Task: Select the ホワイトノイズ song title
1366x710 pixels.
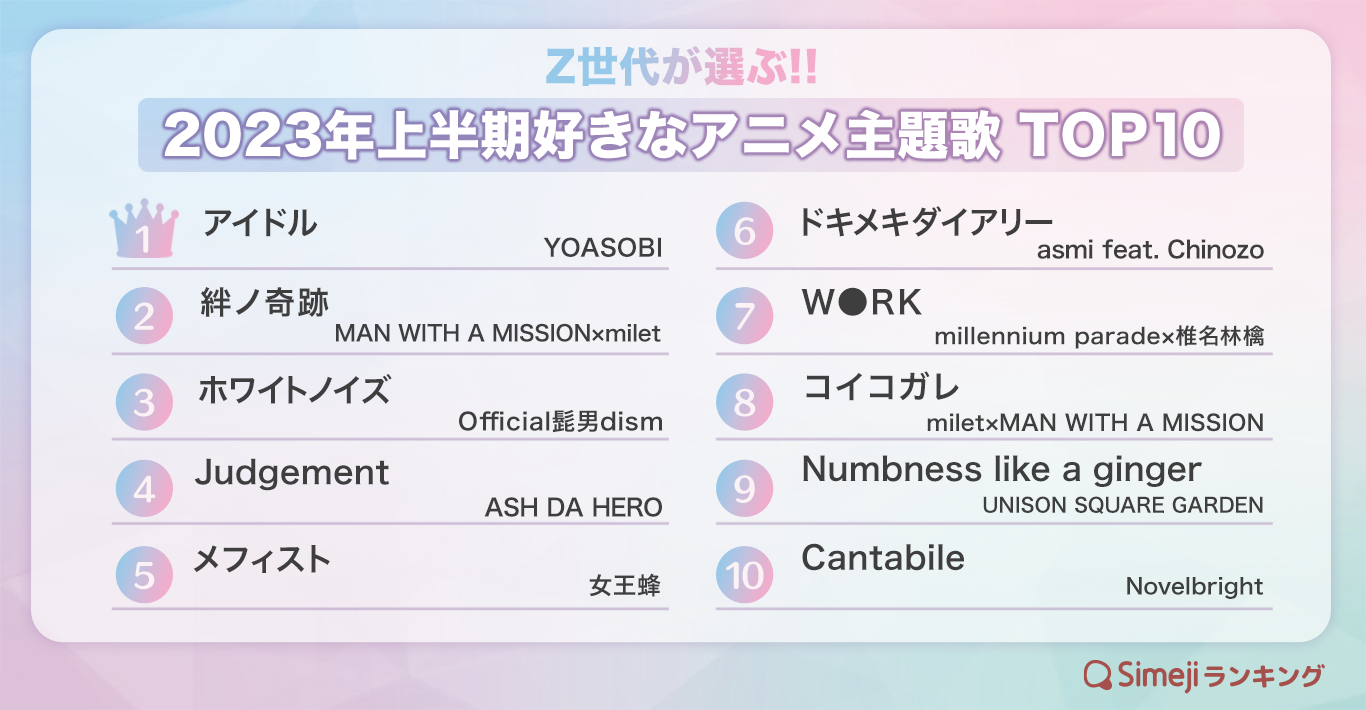Action: [x=294, y=388]
